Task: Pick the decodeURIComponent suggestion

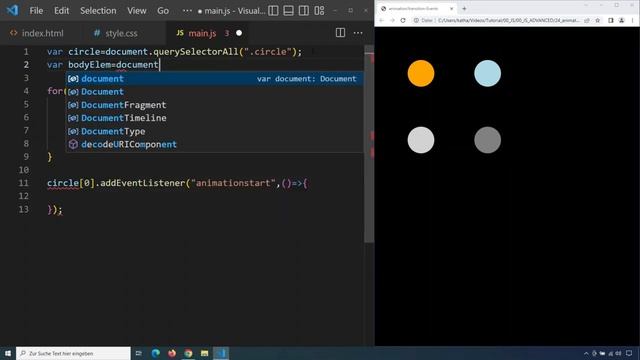Action: tap(215, 144)
